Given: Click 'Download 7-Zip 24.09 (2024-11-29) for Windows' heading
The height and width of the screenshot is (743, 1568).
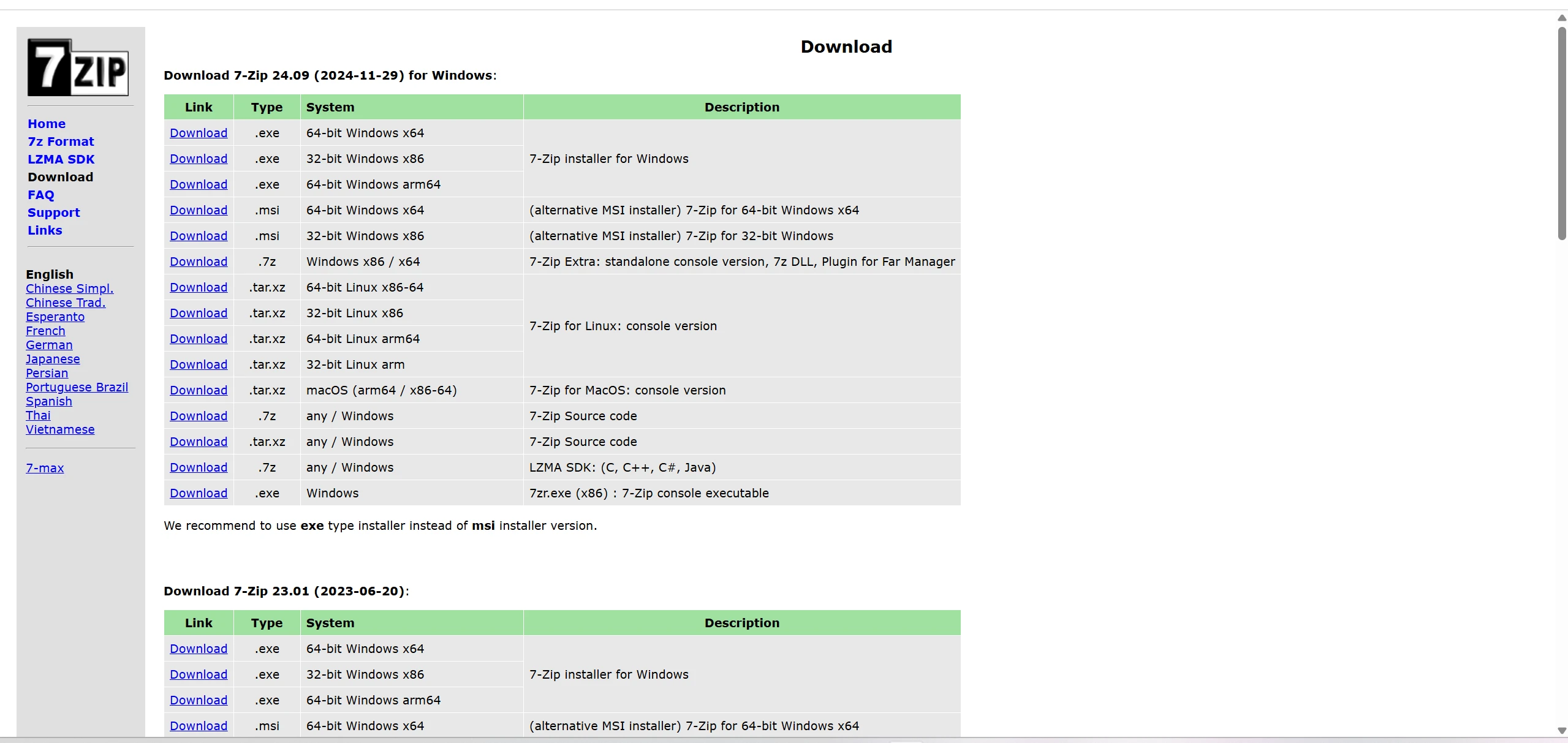Looking at the screenshot, I should 330,75.
